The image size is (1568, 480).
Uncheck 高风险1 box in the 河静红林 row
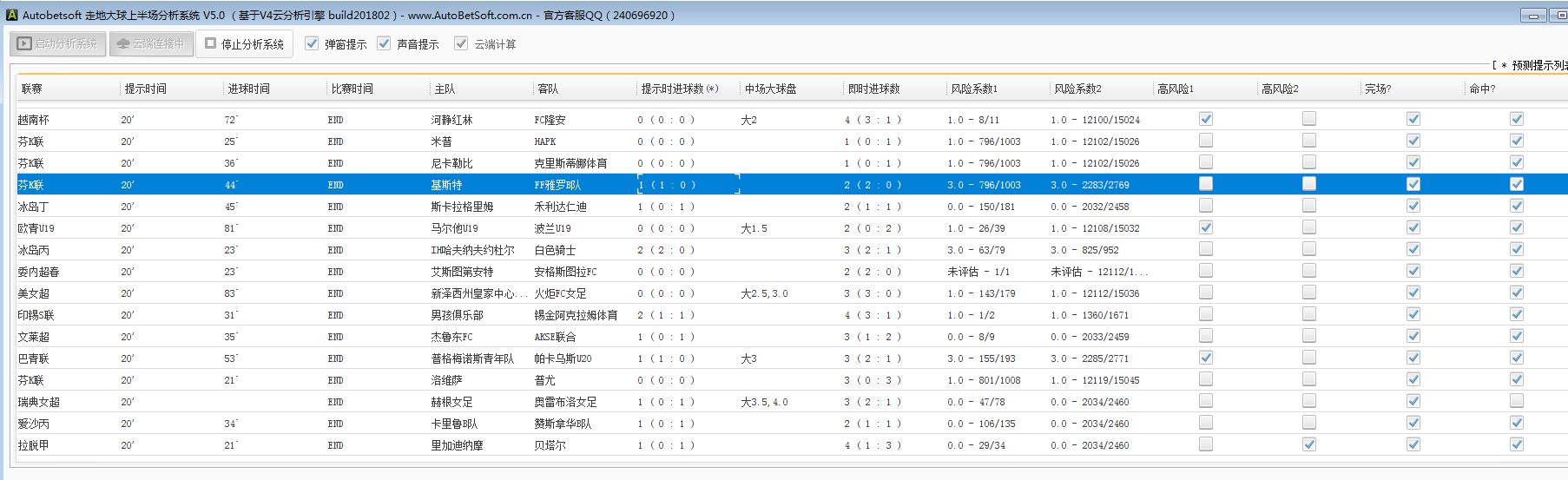[x=1206, y=119]
